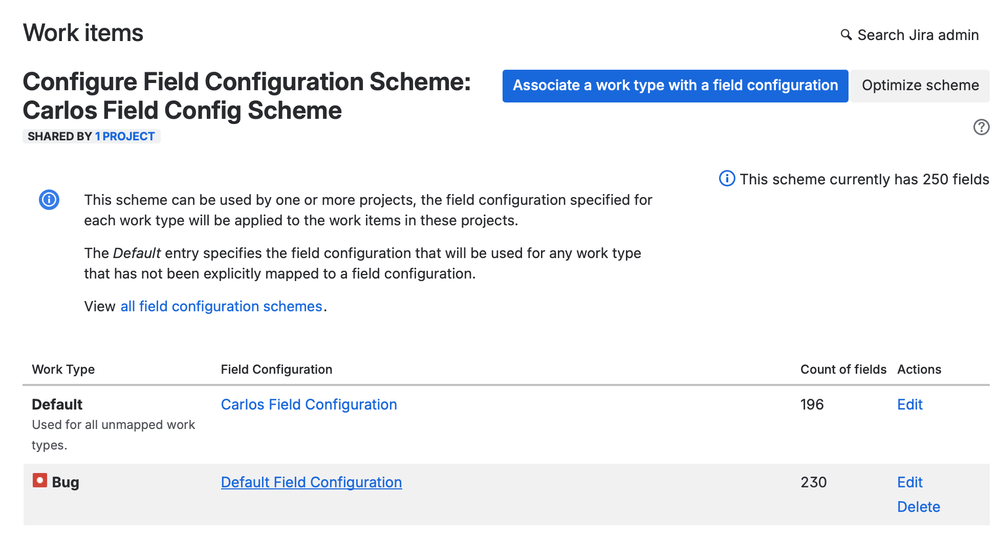Click the Field Configuration column header
The width and height of the screenshot is (999, 555).
[x=276, y=369]
